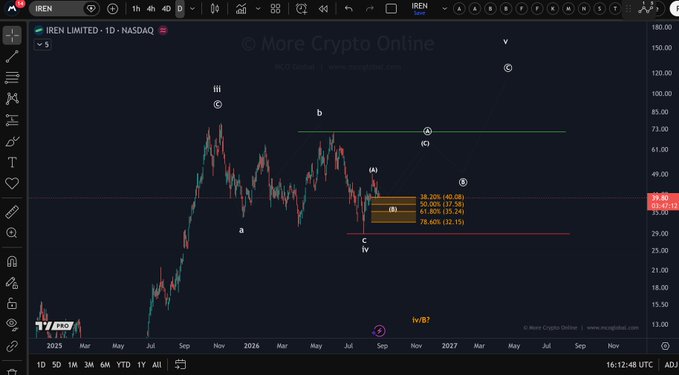Open the IREN symbol search box
The width and height of the screenshot is (679, 375).
point(64,9)
